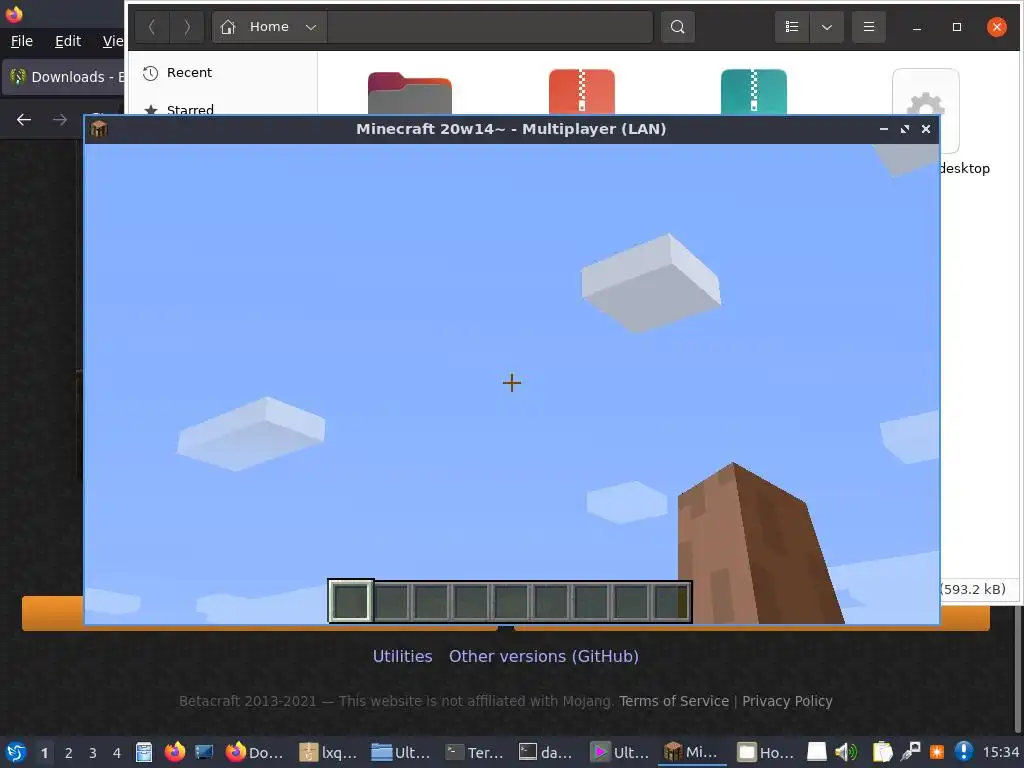Launch file manager from panel quicklaunch

pyautogui.click(x=144, y=752)
